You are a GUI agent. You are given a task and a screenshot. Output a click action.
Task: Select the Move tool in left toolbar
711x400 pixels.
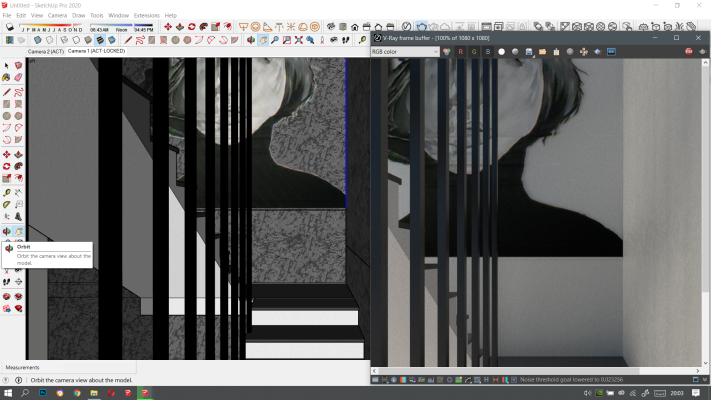click(x=6, y=155)
